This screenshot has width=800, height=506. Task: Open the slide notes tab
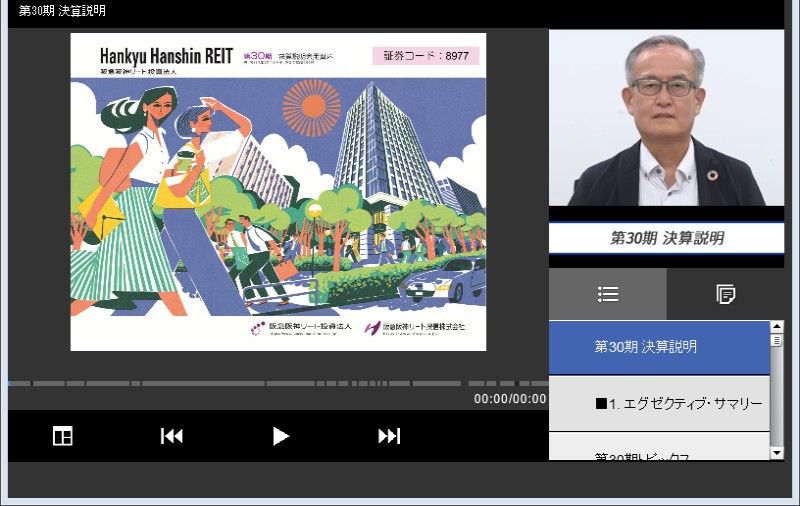(x=726, y=294)
